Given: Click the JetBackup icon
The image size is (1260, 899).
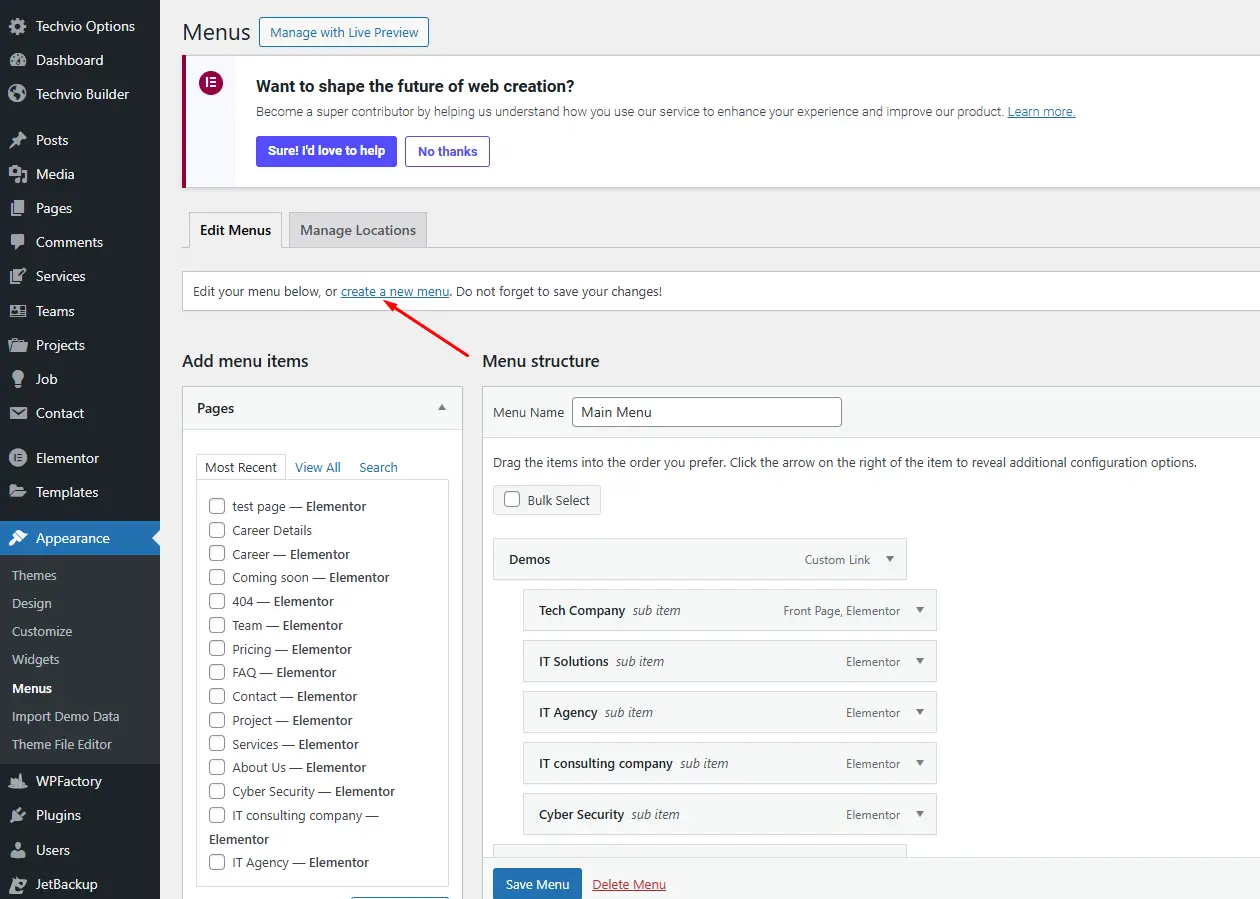Looking at the screenshot, I should [x=17, y=884].
